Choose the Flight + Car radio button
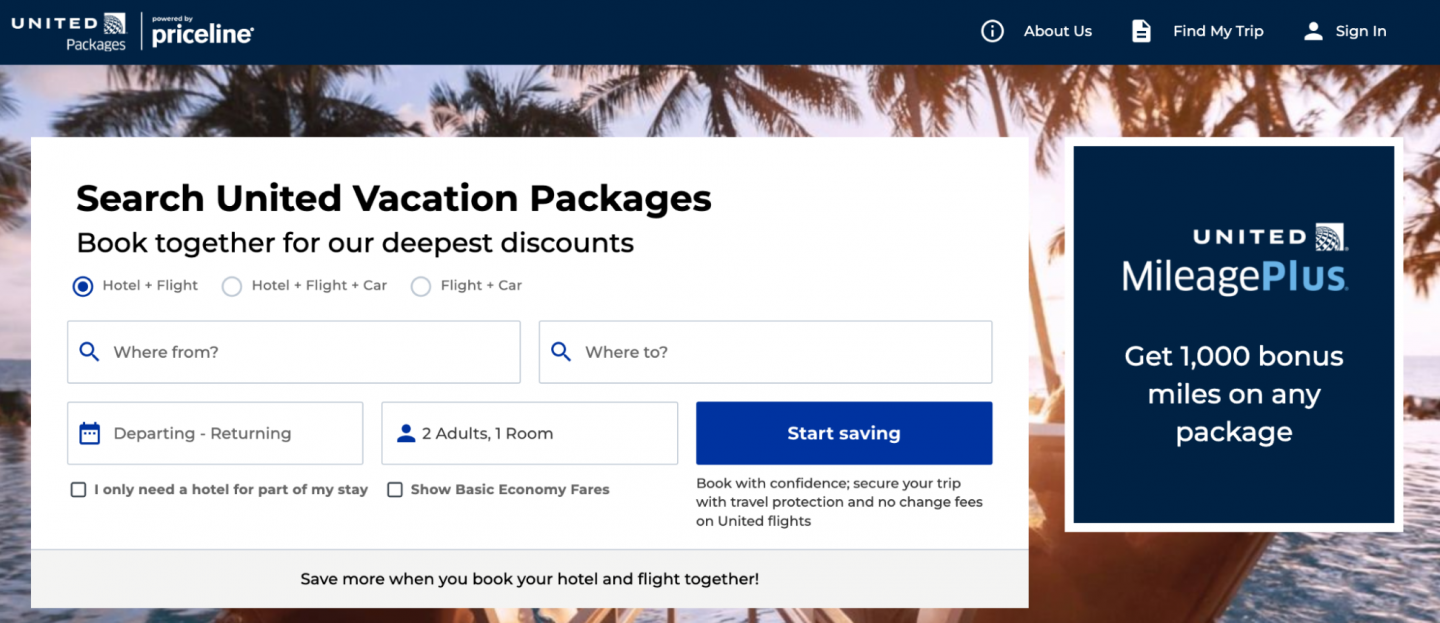Viewport: 1440px width, 623px height. click(421, 286)
